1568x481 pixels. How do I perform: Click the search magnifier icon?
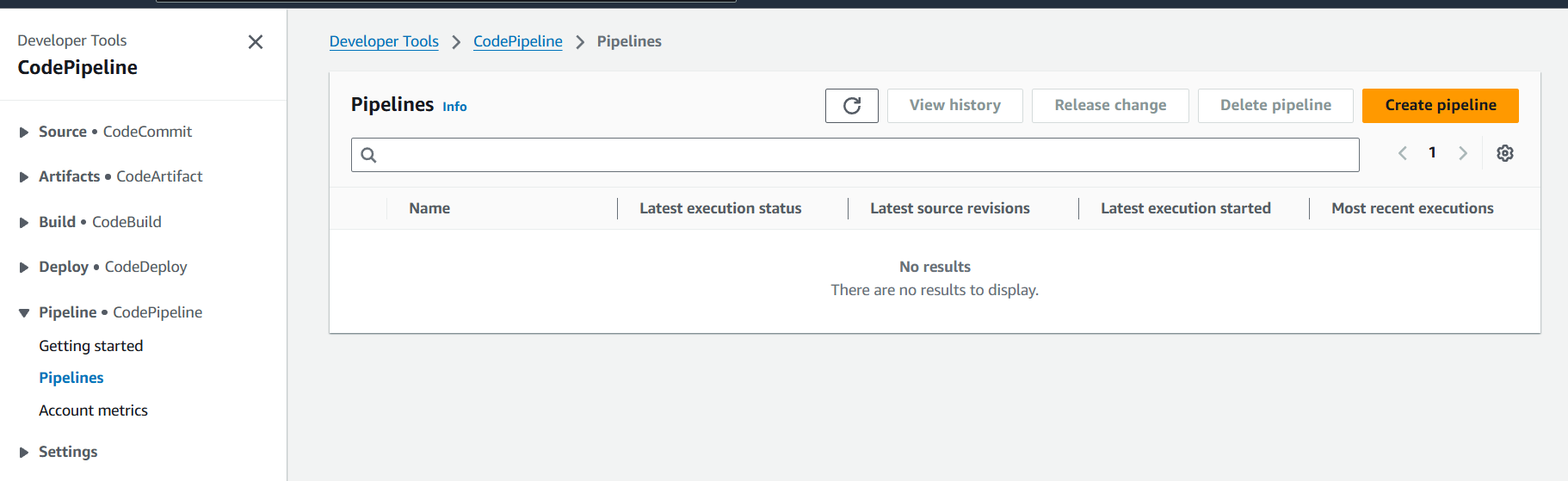368,155
